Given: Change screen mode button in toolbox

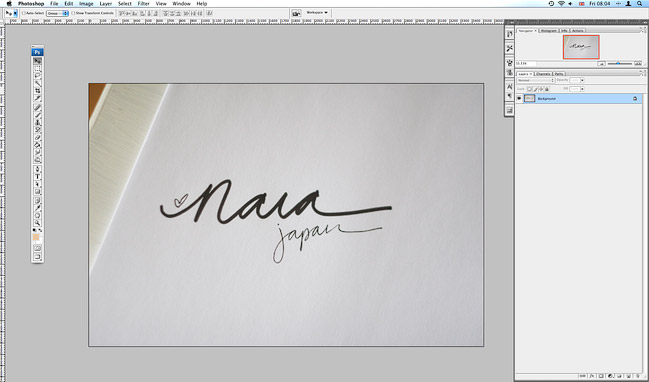Looking at the screenshot, I should click(37, 257).
